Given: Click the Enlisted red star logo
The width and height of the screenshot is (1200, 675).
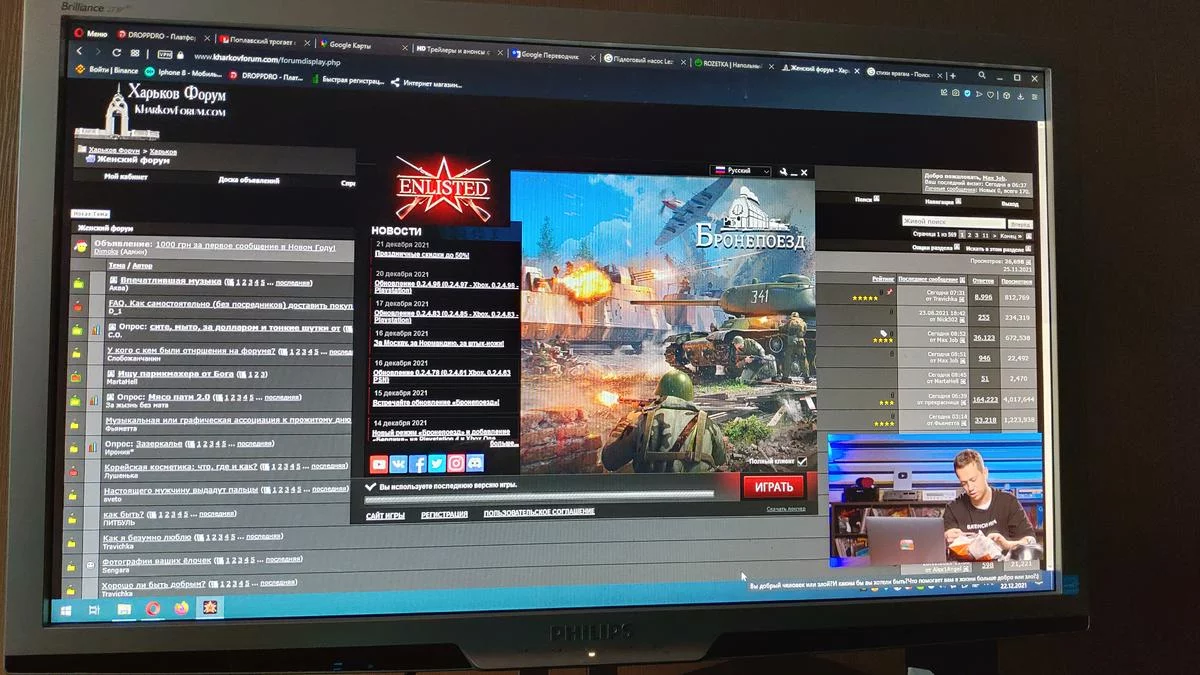Looking at the screenshot, I should pyautogui.click(x=442, y=187).
